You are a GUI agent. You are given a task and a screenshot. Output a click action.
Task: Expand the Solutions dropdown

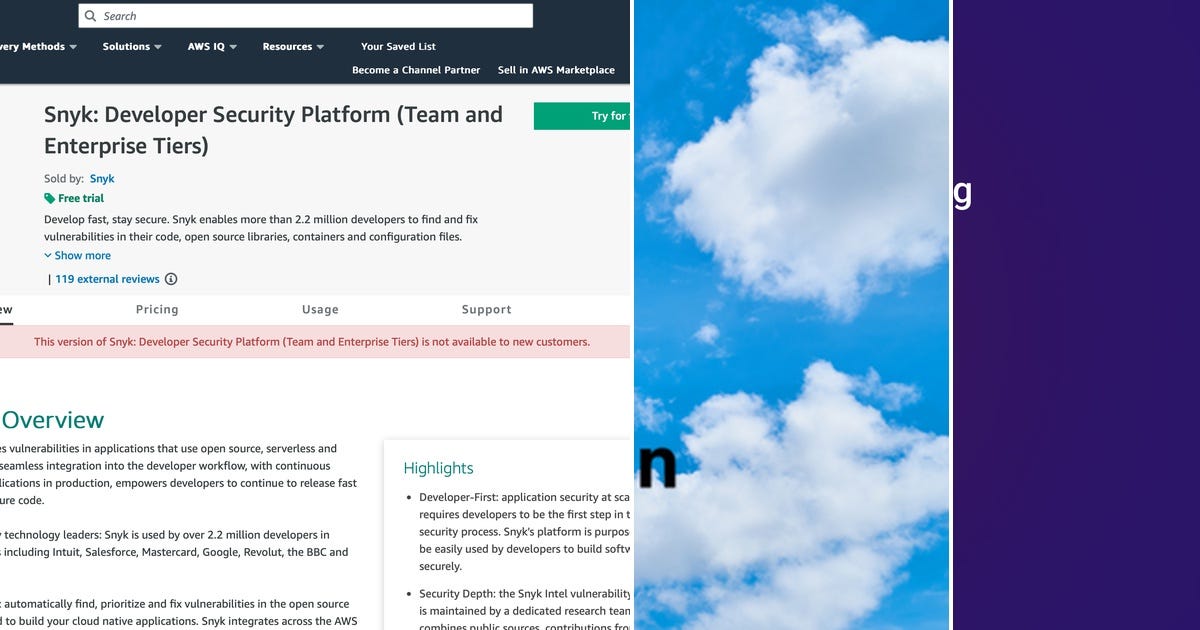coord(131,46)
